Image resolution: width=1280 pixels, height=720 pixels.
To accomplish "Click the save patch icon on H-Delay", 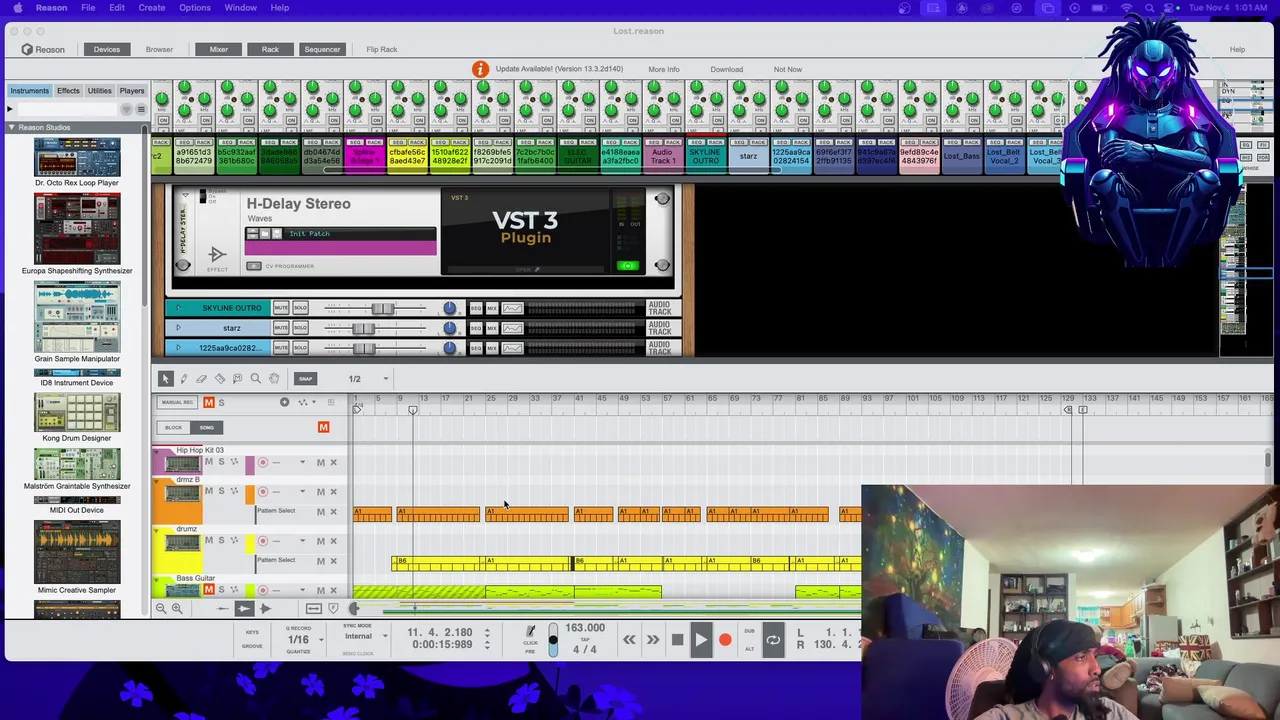I will (x=277, y=234).
